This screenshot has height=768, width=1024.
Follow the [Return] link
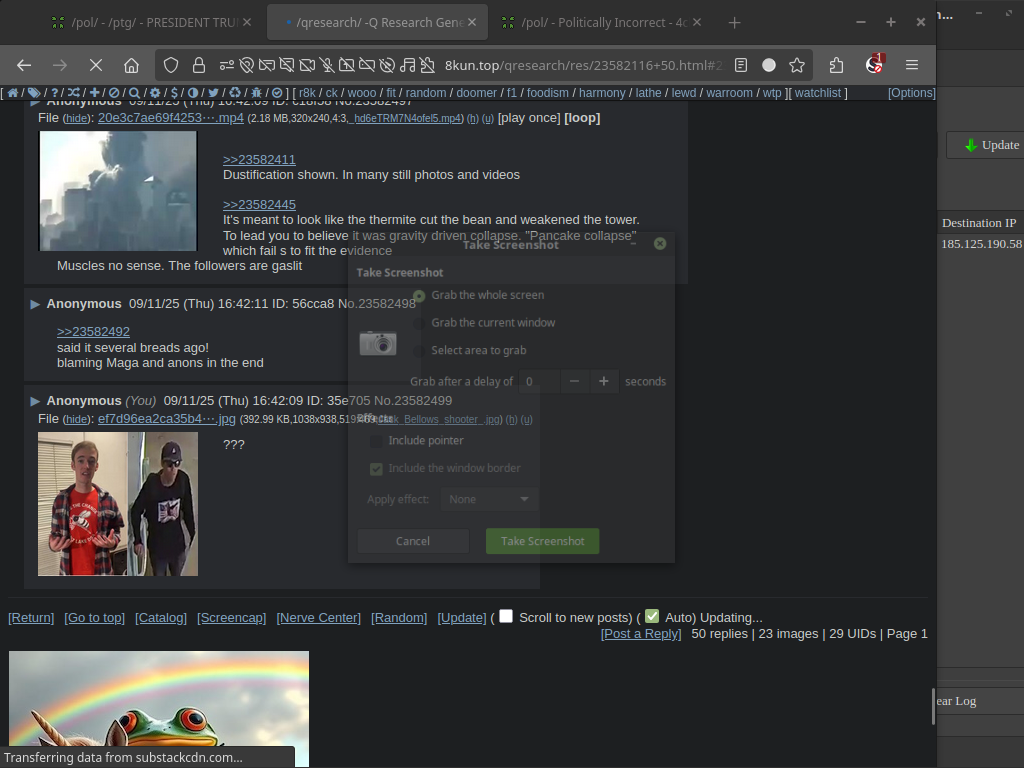tap(31, 618)
